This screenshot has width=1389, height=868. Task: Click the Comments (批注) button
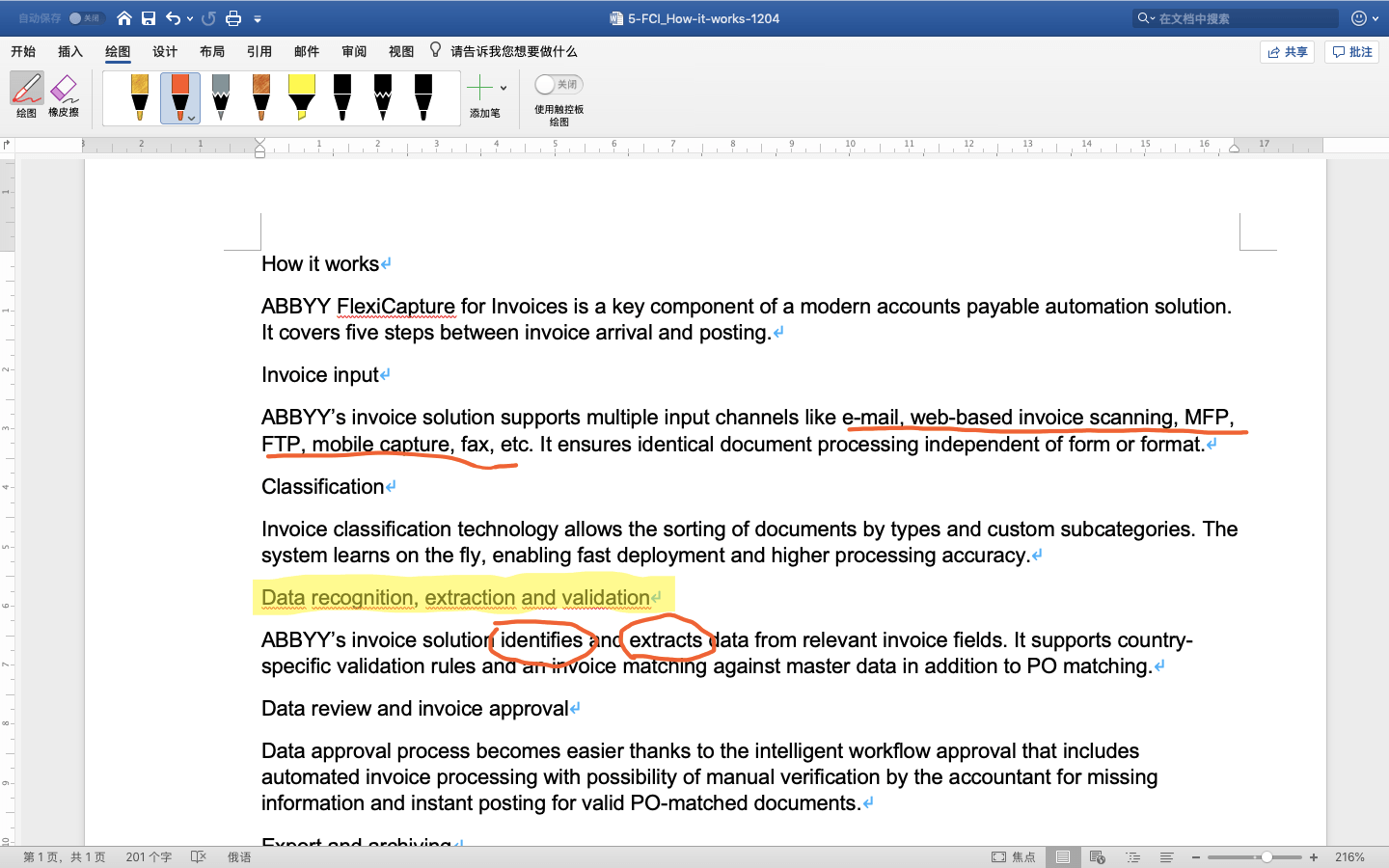(1352, 52)
